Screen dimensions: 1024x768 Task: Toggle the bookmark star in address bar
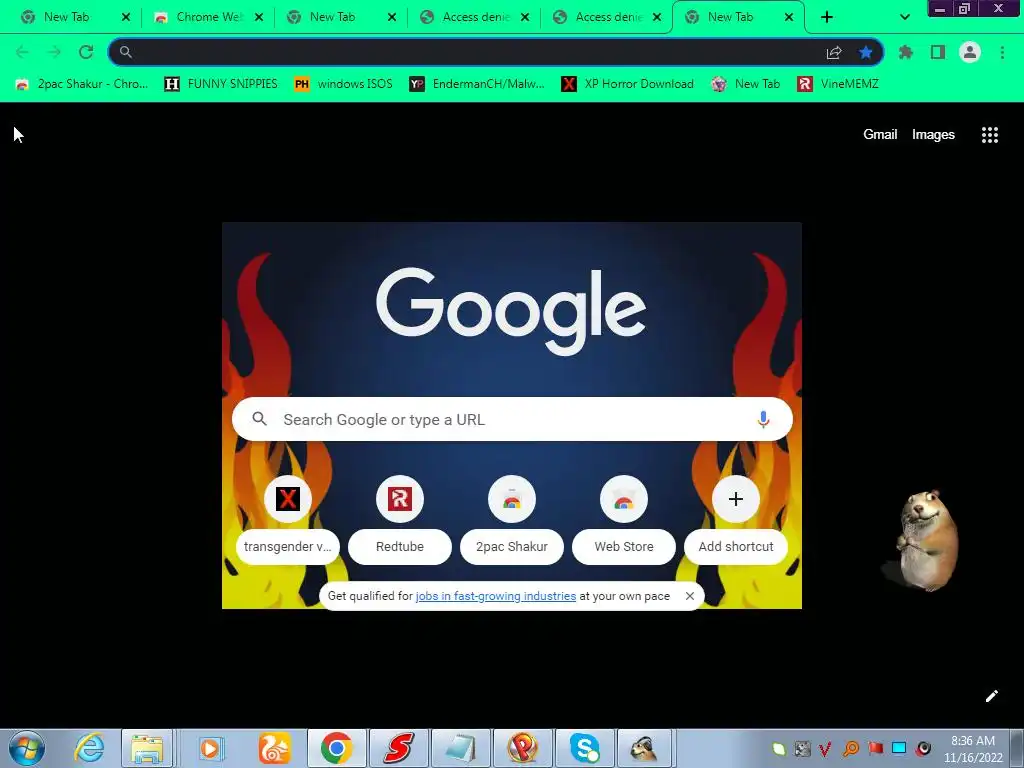866,52
